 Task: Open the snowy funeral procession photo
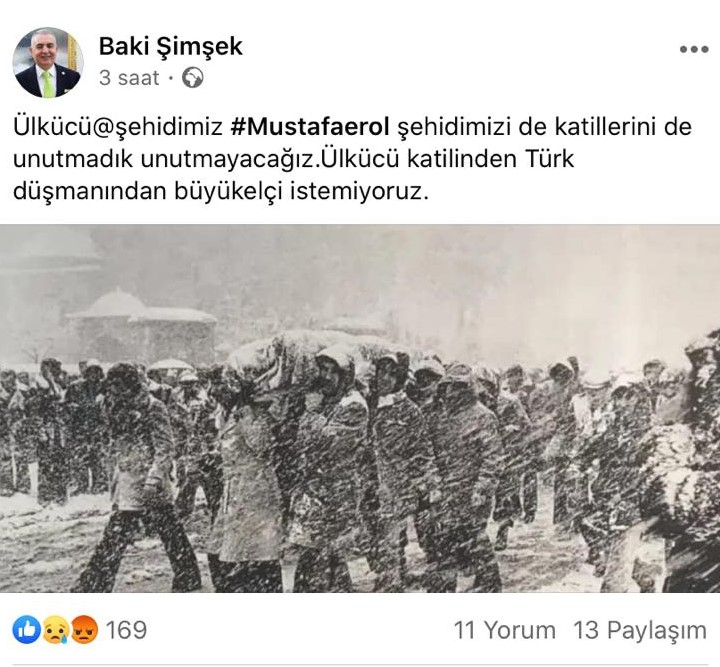click(360, 408)
